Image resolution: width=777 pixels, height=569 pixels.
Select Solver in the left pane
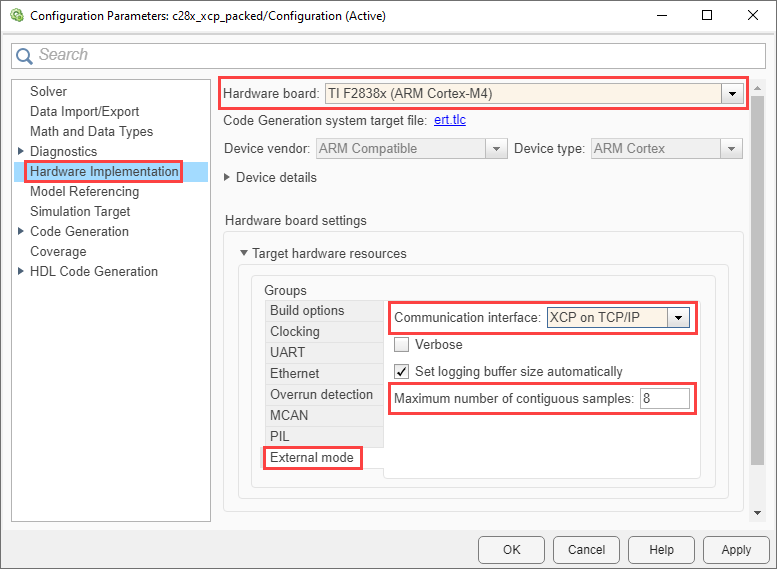[x=48, y=91]
